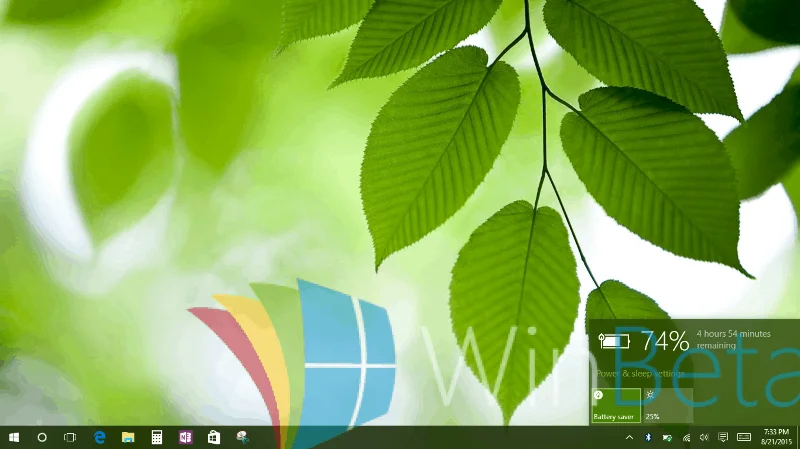Viewport: 800px width, 449px height.
Task: Click the last pinned taskbar app icon
Action: [x=242, y=437]
